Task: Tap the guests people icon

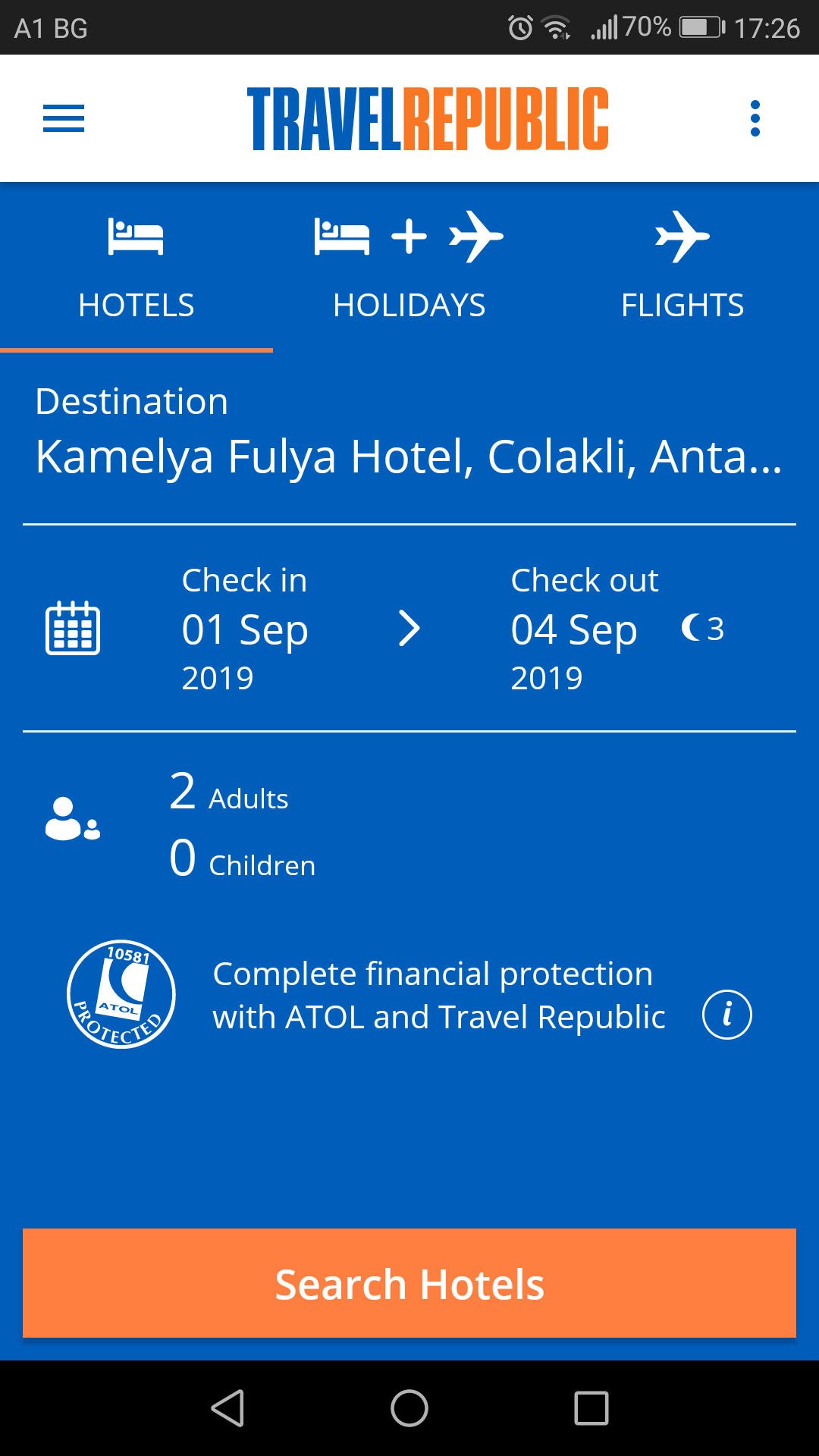Action: point(73,819)
